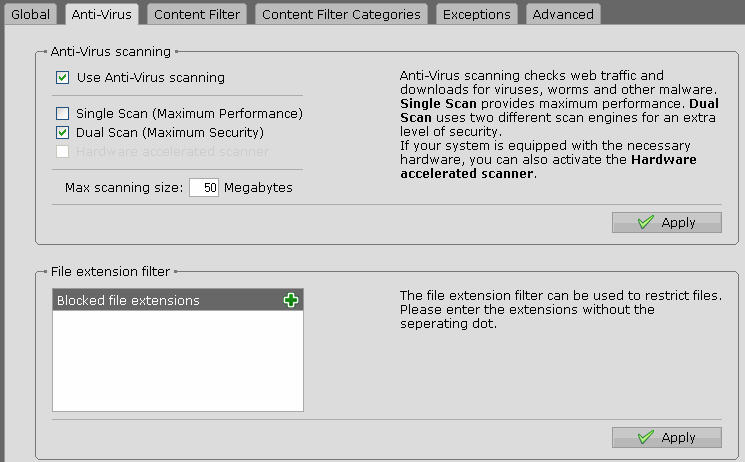Go to Content Filter Categories tab
Image resolution: width=745 pixels, height=462 pixels.
341,14
